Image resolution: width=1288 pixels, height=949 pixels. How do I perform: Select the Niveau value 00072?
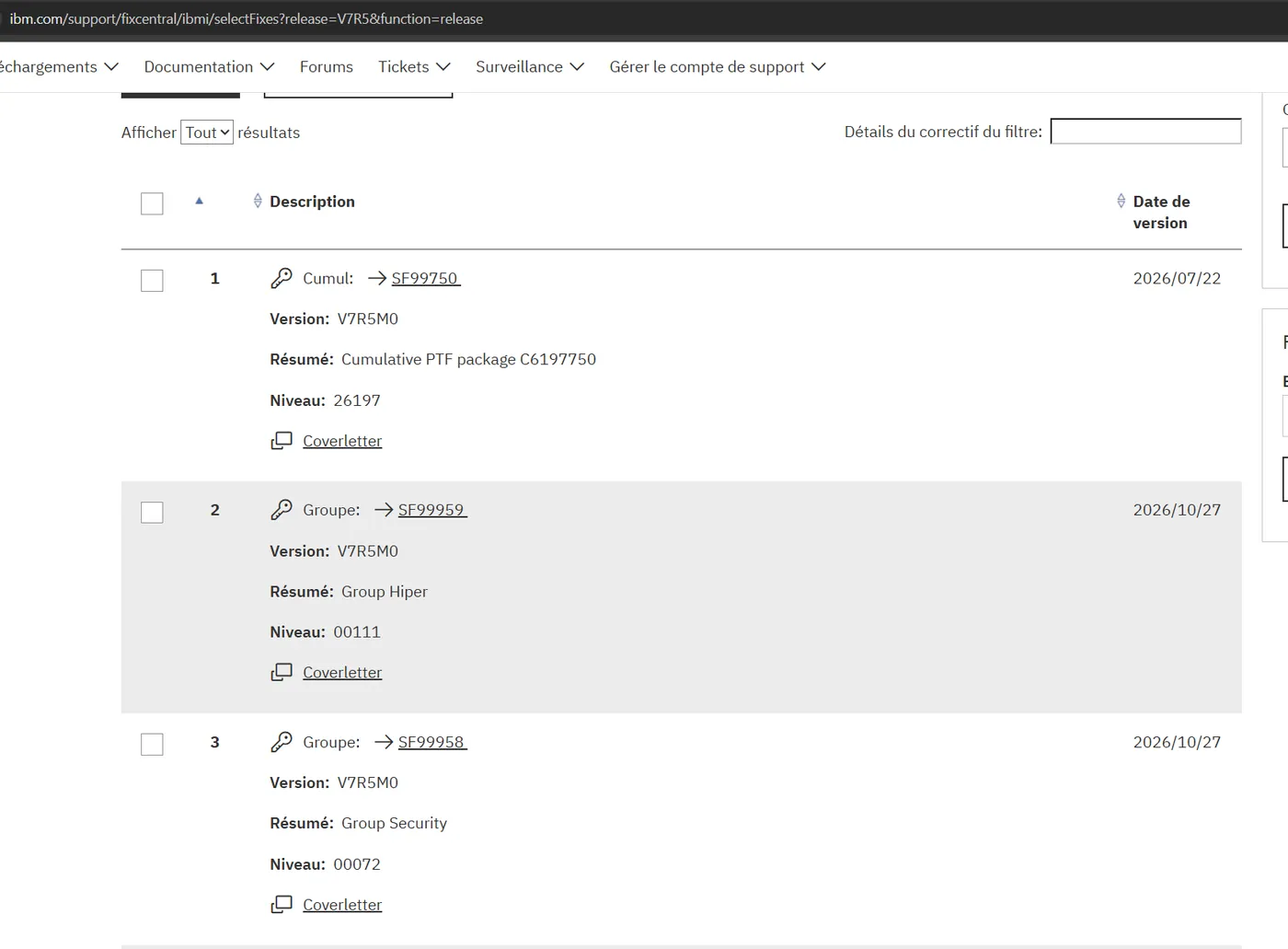point(357,864)
